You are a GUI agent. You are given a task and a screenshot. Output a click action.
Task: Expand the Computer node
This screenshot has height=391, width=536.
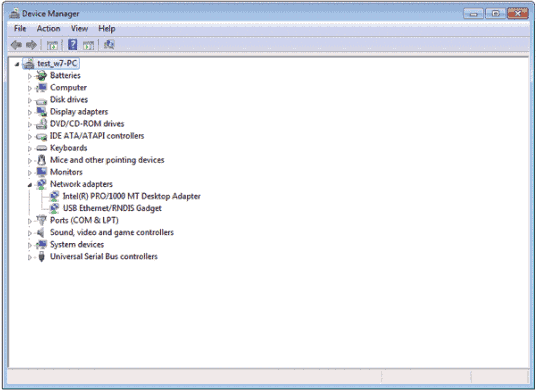pos(30,88)
